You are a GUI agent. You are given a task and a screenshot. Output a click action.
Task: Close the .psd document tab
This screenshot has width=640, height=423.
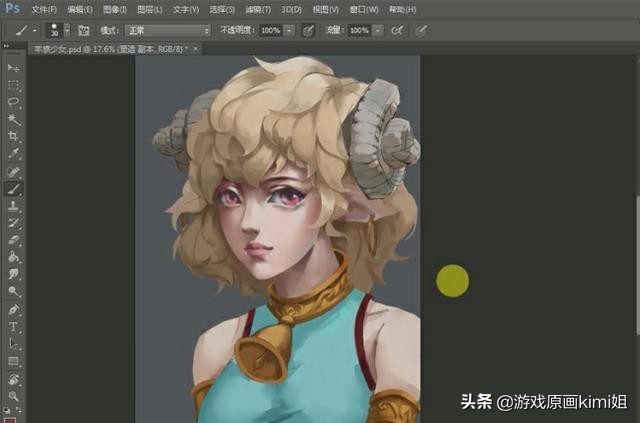196,49
